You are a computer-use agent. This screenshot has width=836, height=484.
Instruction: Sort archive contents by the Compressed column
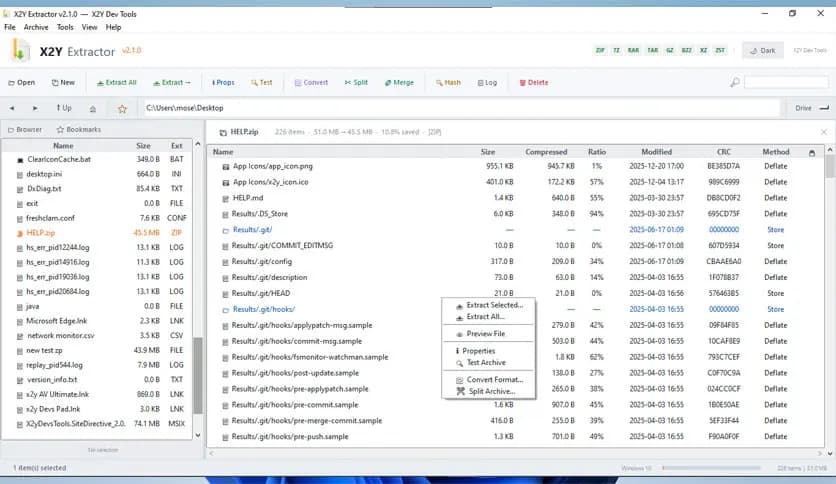tap(546, 152)
